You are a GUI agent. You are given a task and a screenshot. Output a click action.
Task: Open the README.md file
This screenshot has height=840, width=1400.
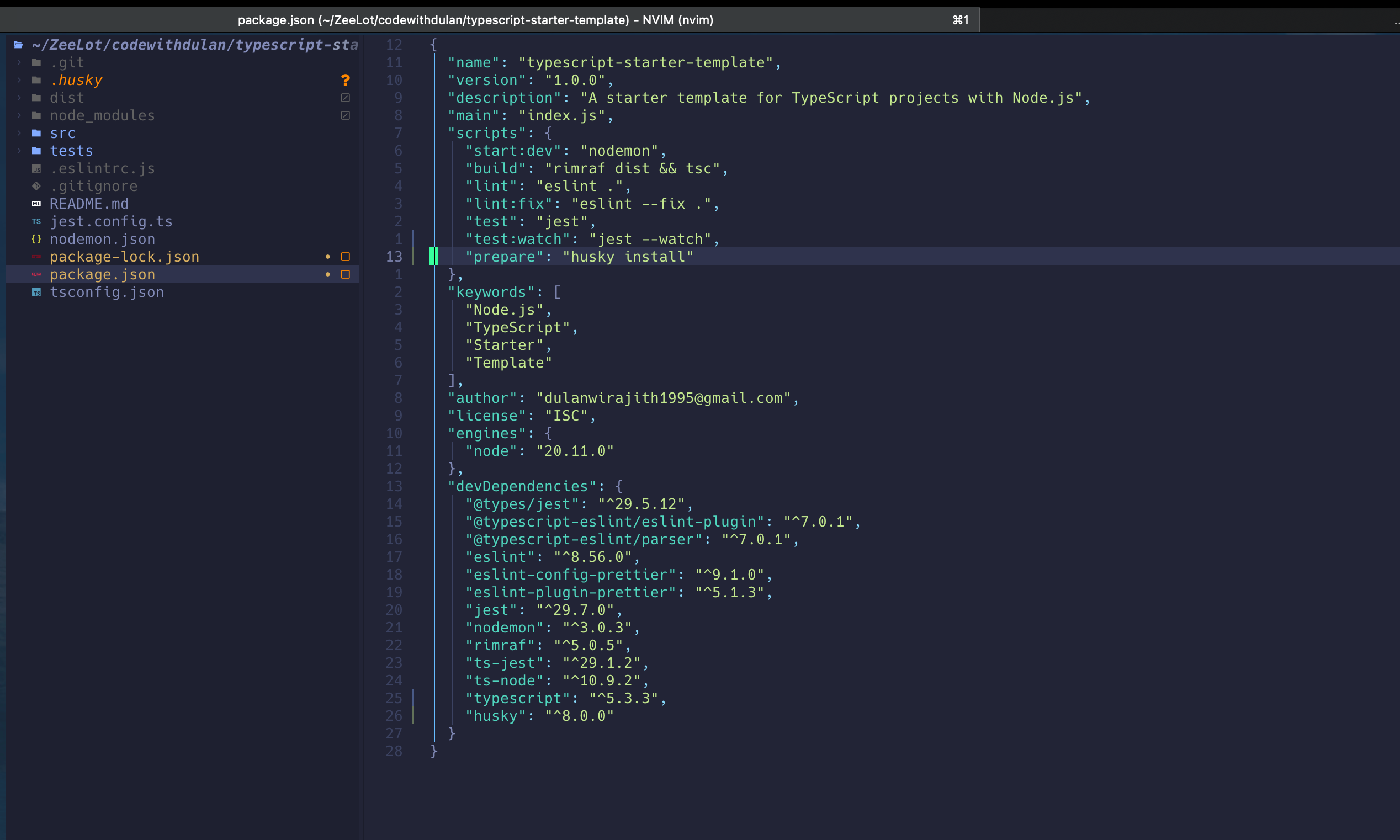pos(89,204)
